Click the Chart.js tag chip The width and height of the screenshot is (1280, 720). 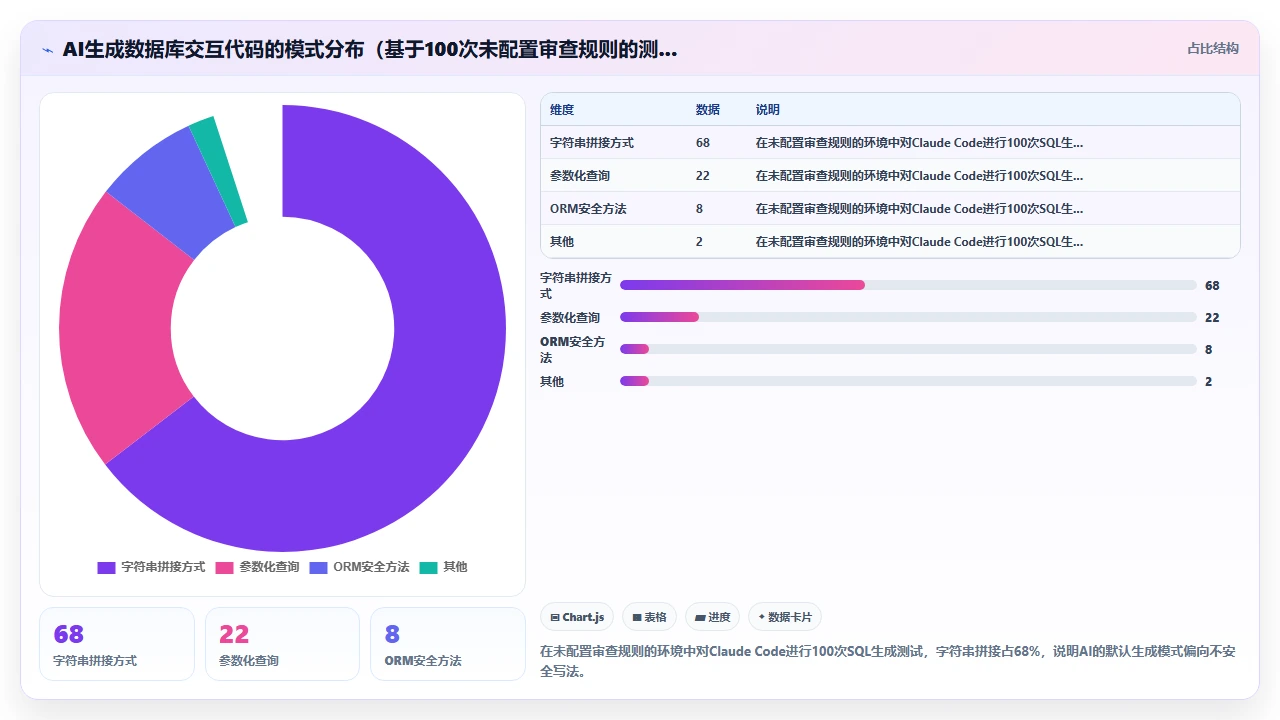(x=577, y=617)
